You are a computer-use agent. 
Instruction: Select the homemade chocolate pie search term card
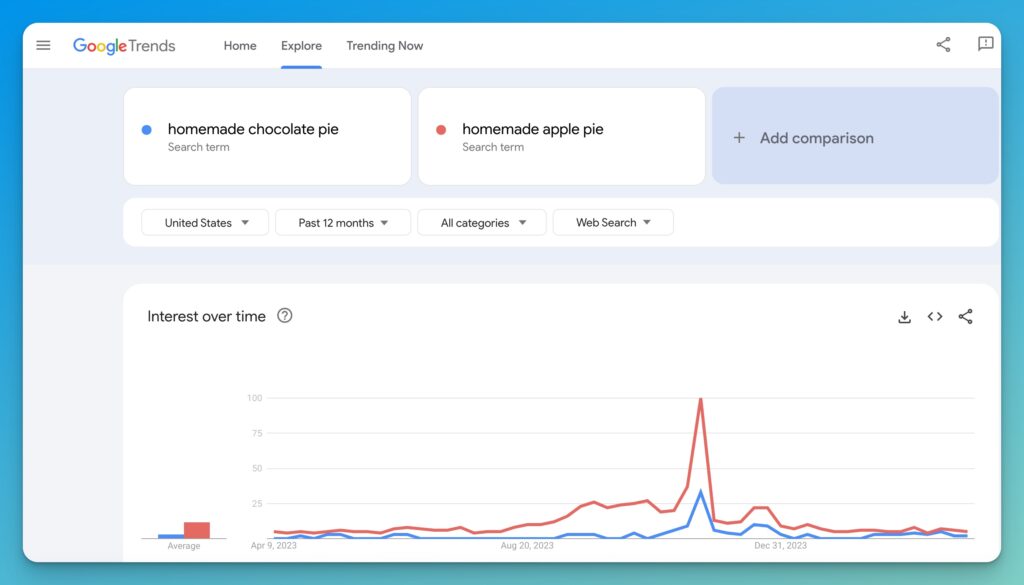(x=267, y=136)
